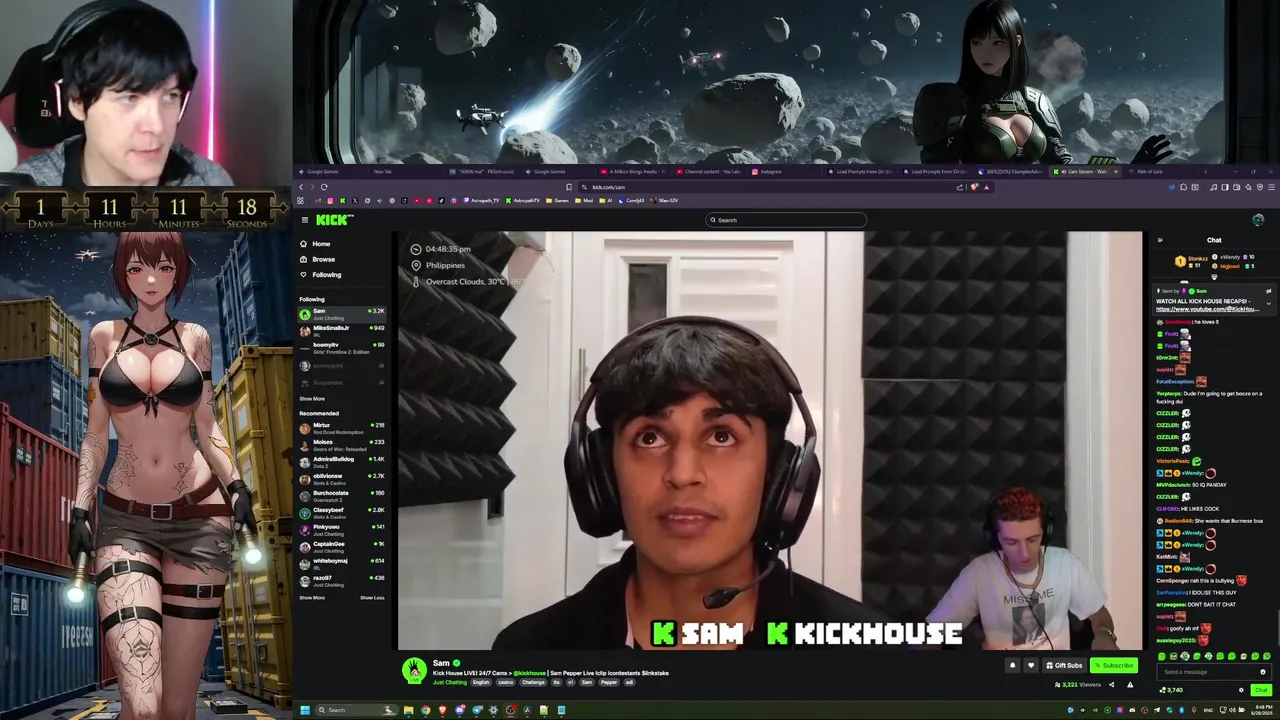Image resolution: width=1280 pixels, height=720 pixels.
Task: Expand Show More under Following
Action: coord(311,399)
